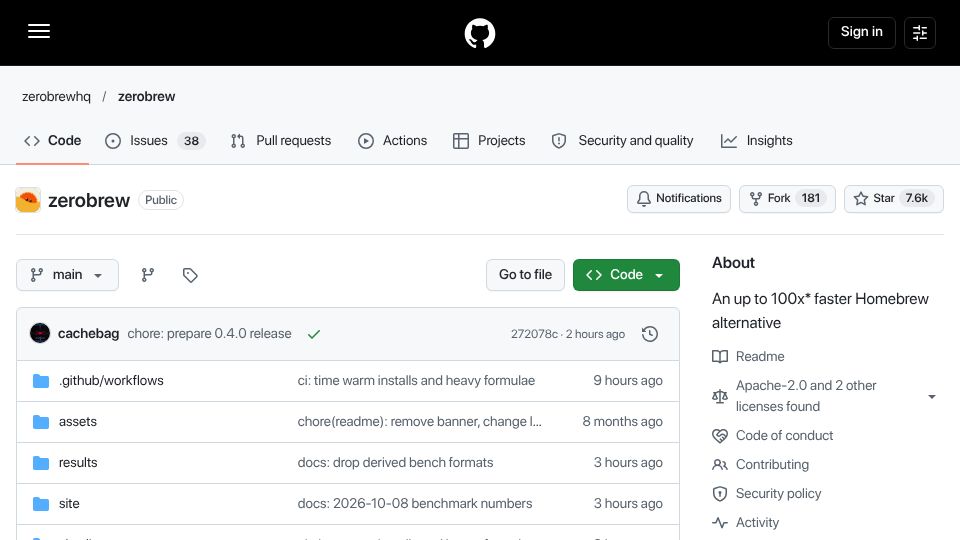Open Readme link in About

[760, 356]
